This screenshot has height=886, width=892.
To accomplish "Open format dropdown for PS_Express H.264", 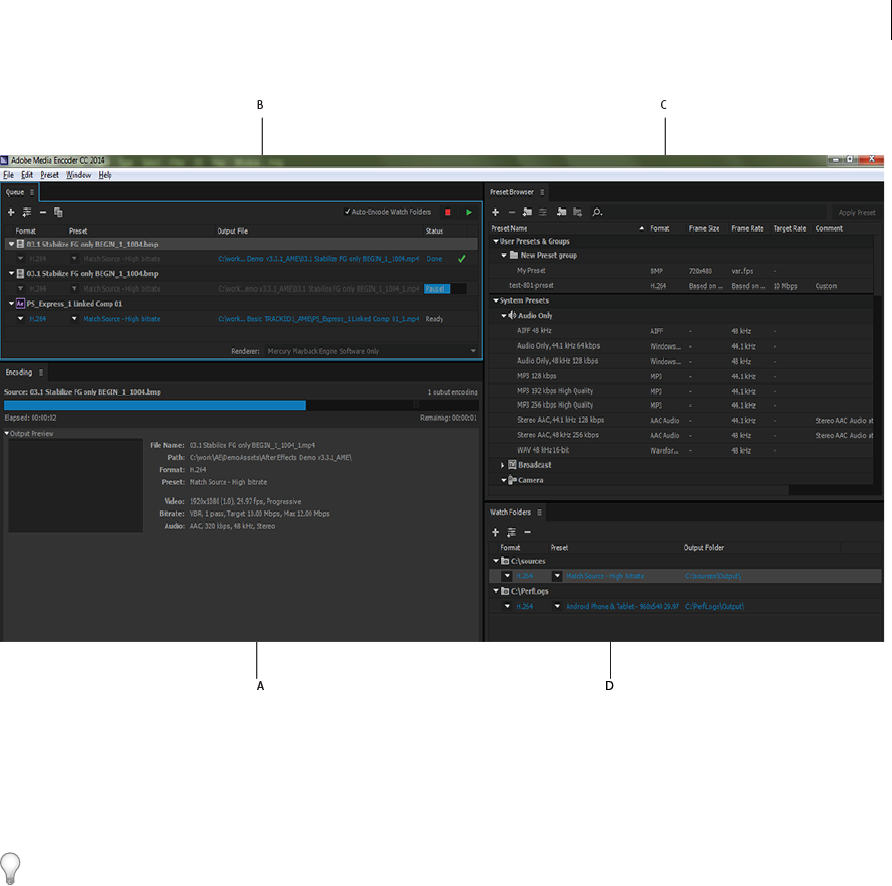I will click(20, 319).
